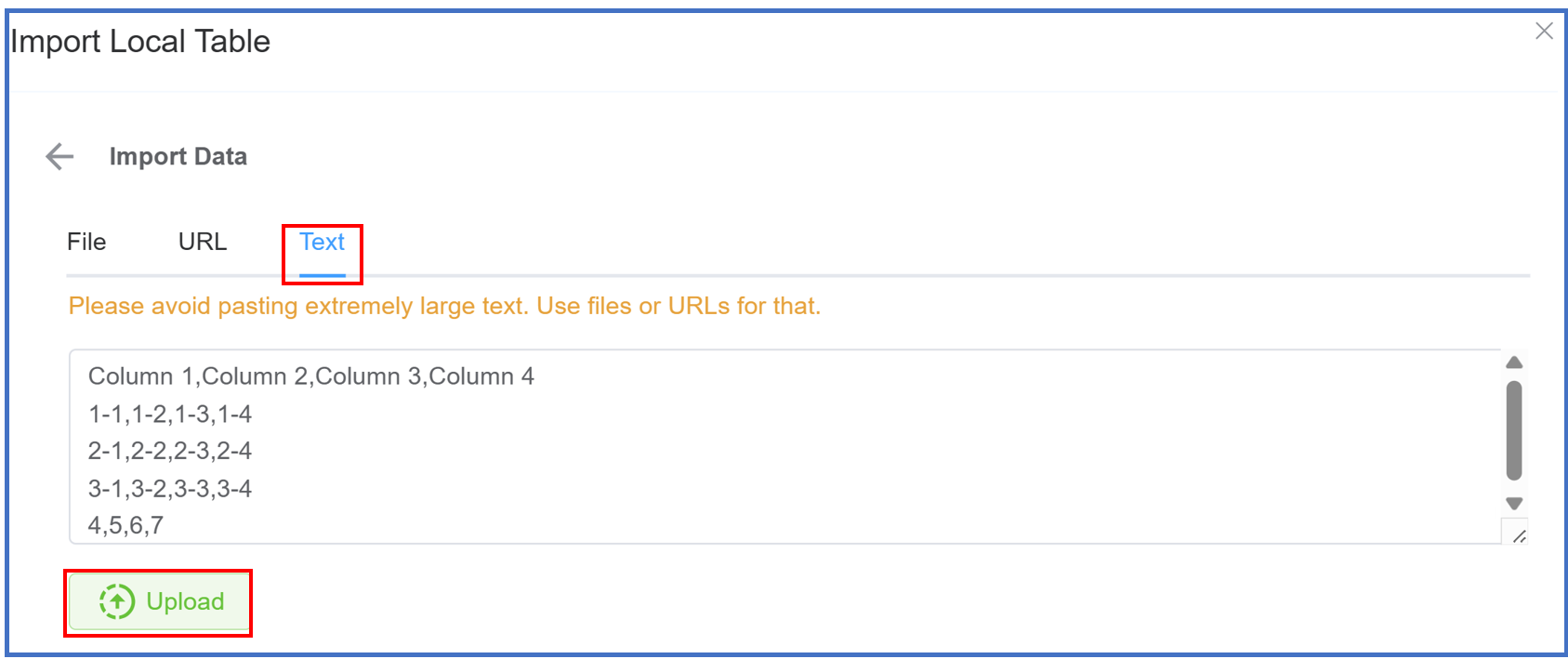Place cursor on the column header line
Image resolution: width=1568 pixels, height=659 pixels.
point(310,376)
